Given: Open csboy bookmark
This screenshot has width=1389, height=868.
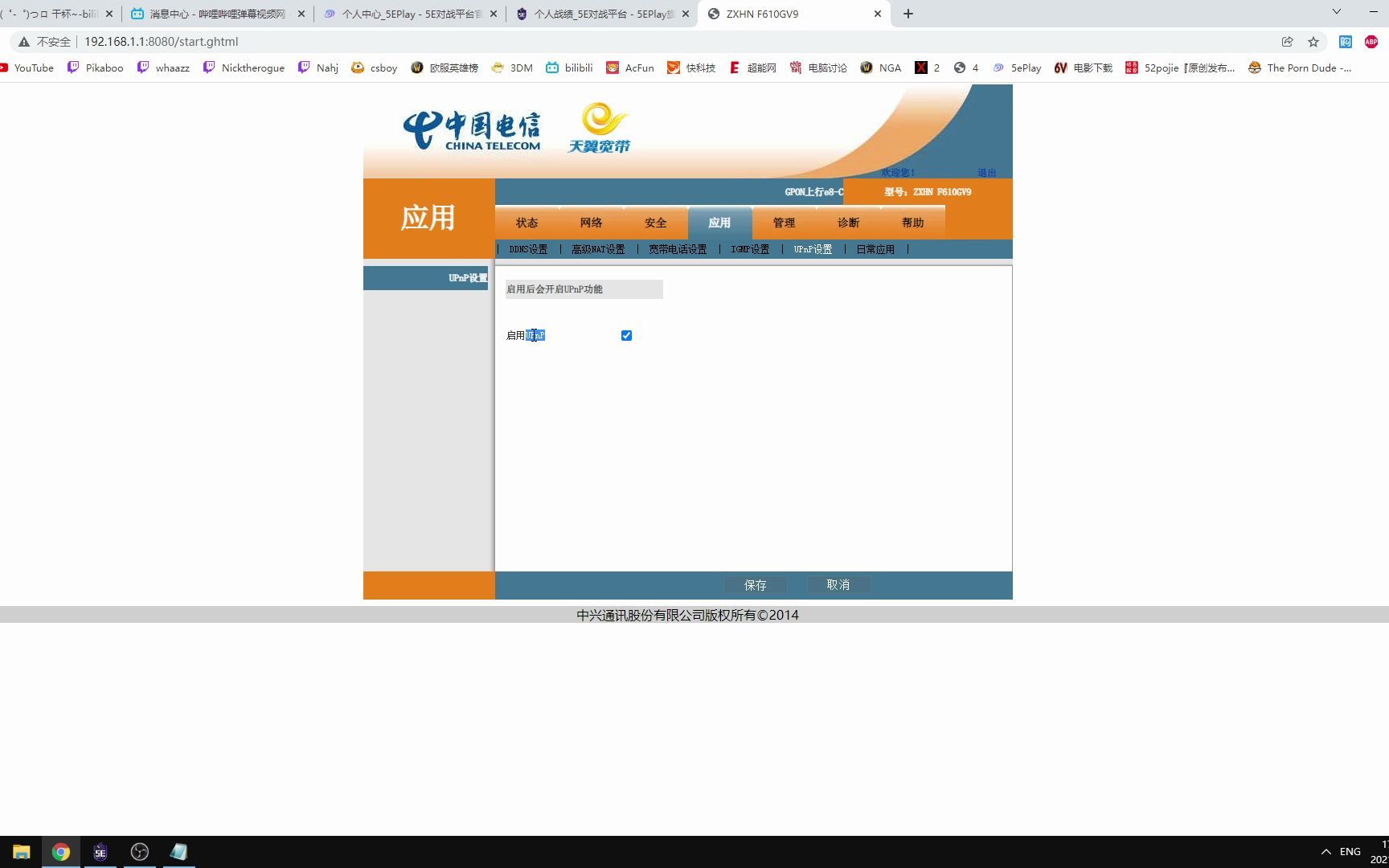Looking at the screenshot, I should 375,68.
